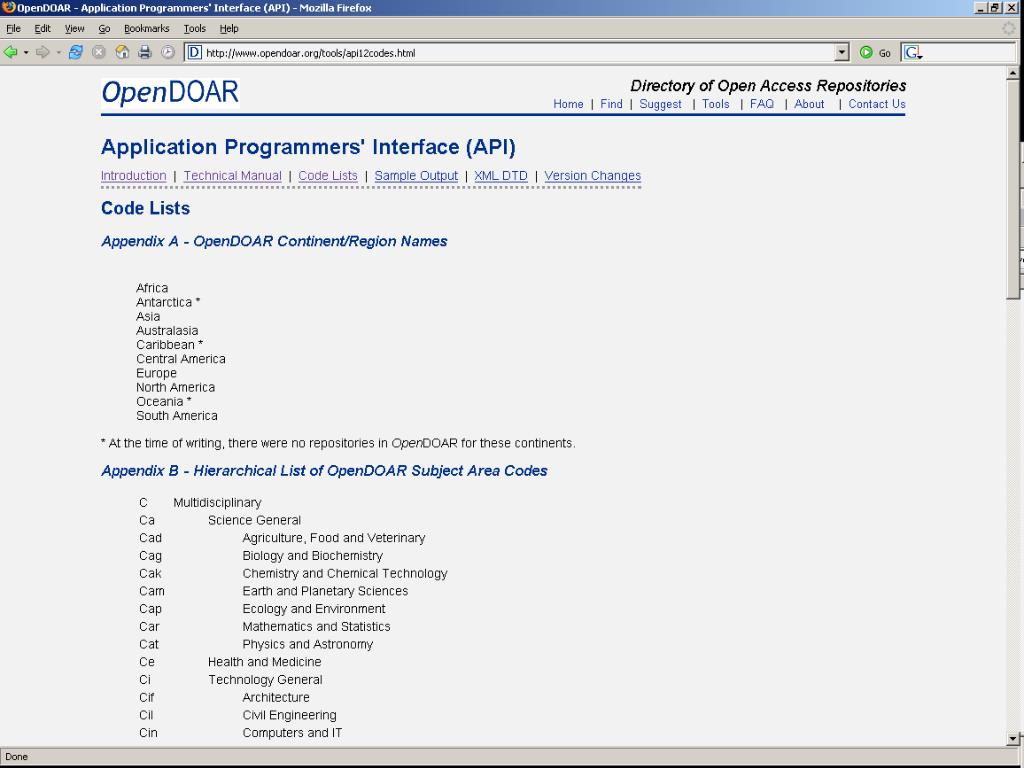Open the XML DTD link

click(501, 176)
